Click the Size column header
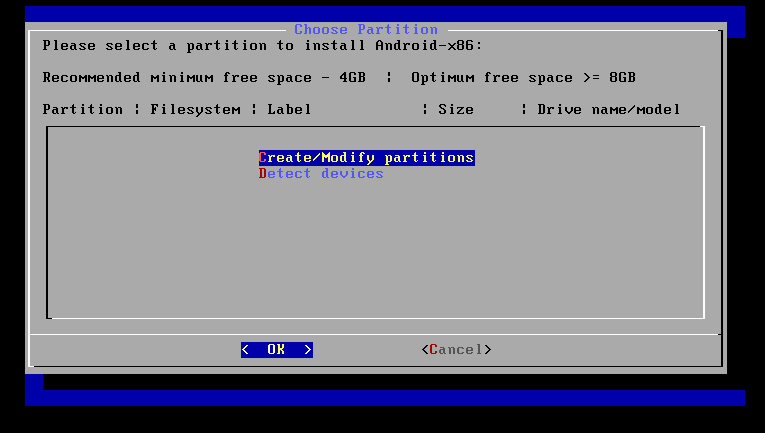Image resolution: width=765 pixels, height=433 pixels. [456, 109]
